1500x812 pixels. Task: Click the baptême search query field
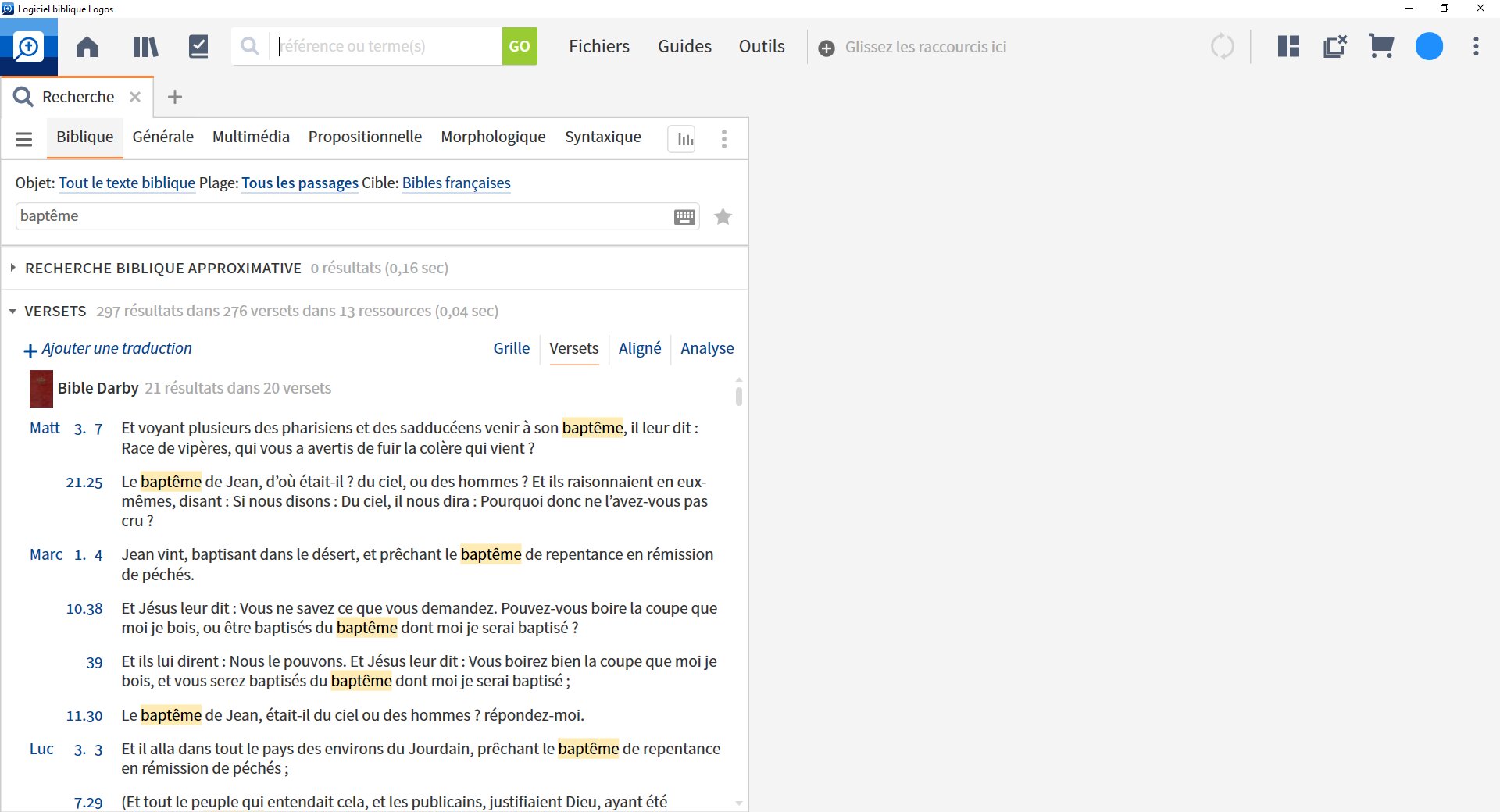pyautogui.click(x=342, y=216)
